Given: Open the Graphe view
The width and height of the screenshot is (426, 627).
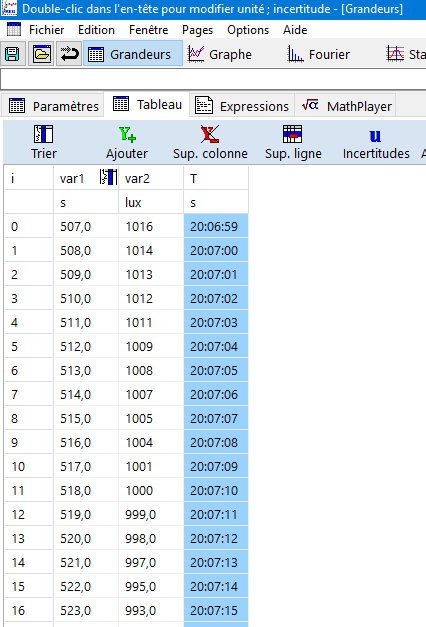Looking at the screenshot, I should click(x=220, y=54).
